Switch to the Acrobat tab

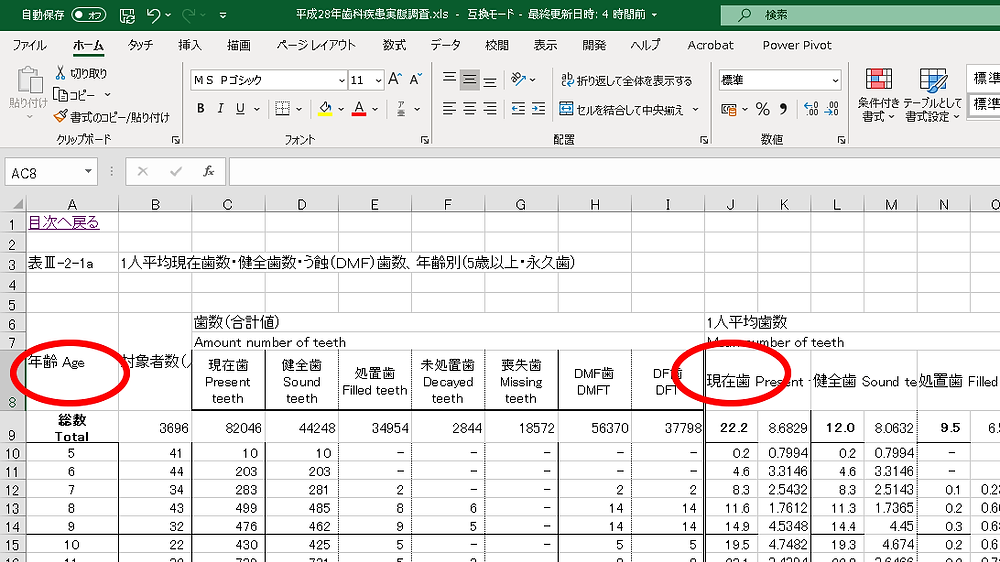pos(710,45)
